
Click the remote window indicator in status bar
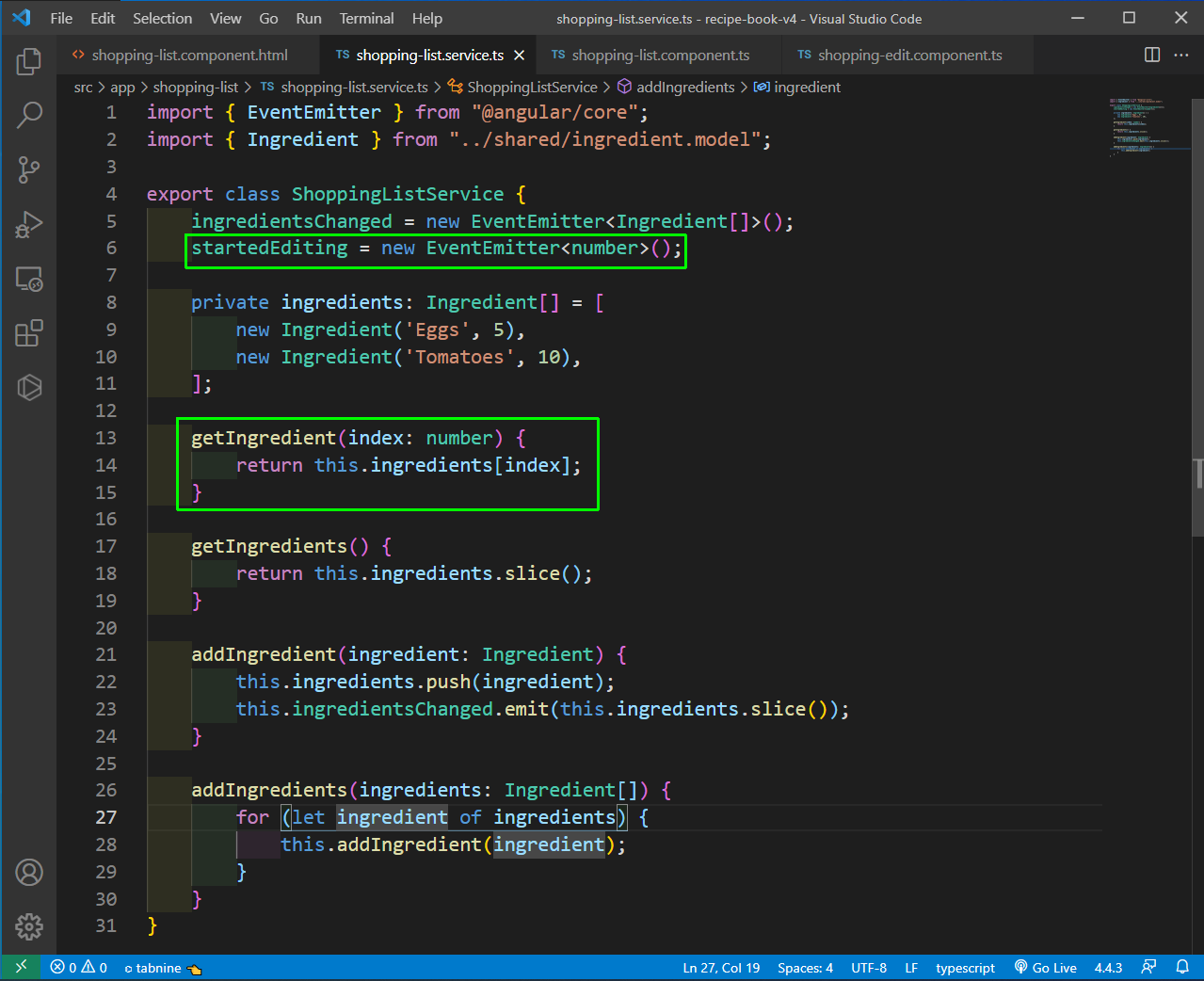(21, 967)
